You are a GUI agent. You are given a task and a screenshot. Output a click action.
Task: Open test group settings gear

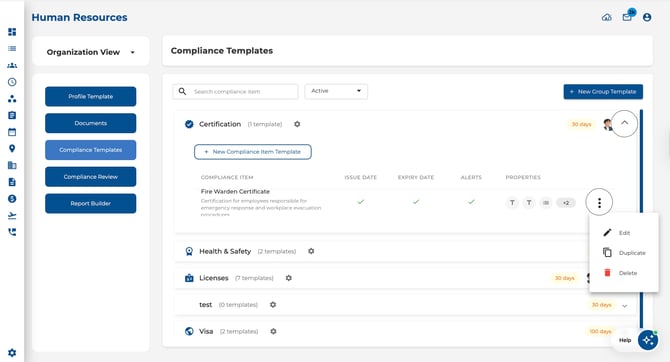pyautogui.click(x=273, y=305)
